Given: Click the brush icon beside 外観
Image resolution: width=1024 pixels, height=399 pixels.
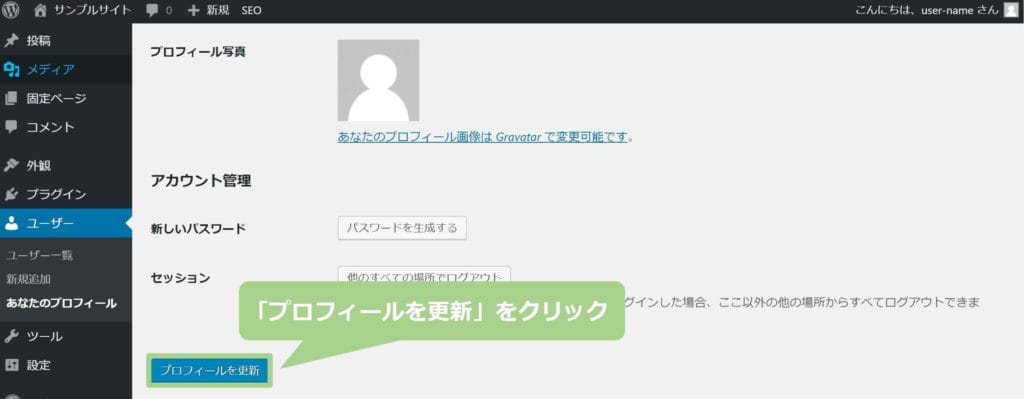Looking at the screenshot, I should [x=11, y=165].
